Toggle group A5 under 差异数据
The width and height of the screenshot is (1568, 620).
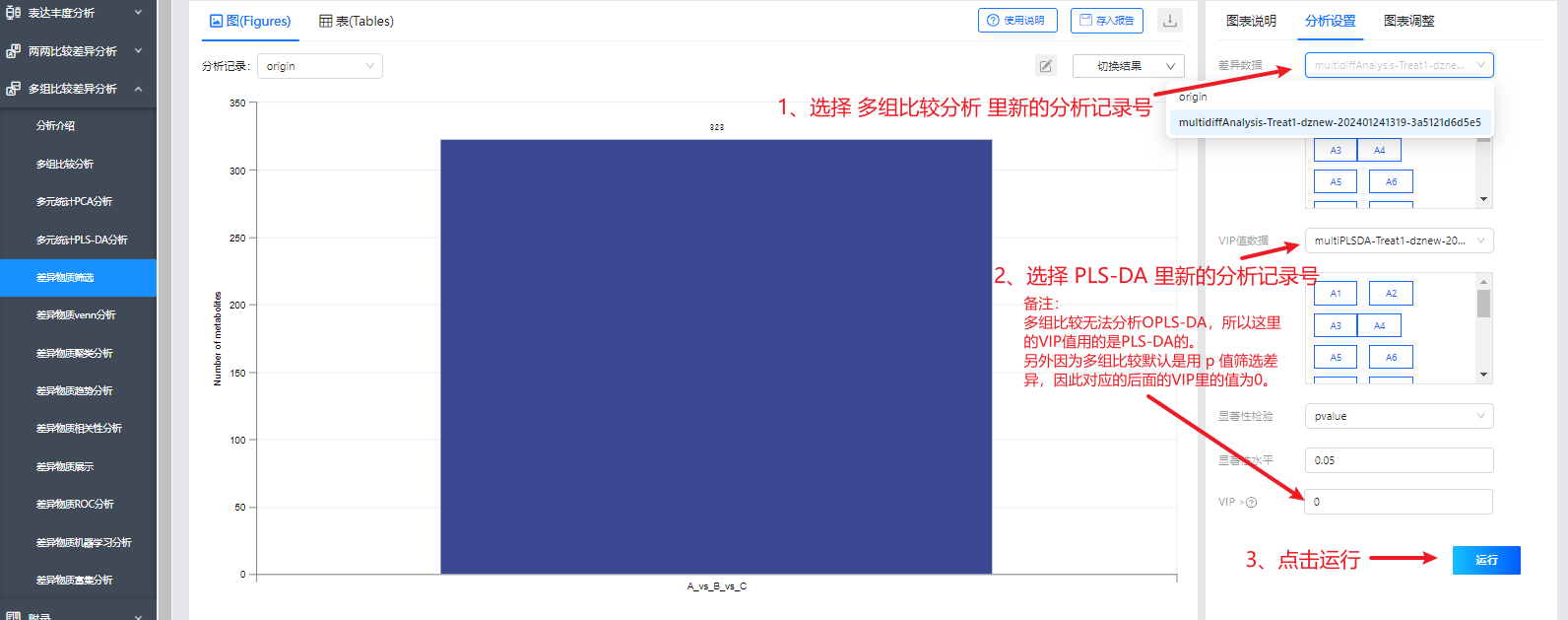pos(1336,181)
